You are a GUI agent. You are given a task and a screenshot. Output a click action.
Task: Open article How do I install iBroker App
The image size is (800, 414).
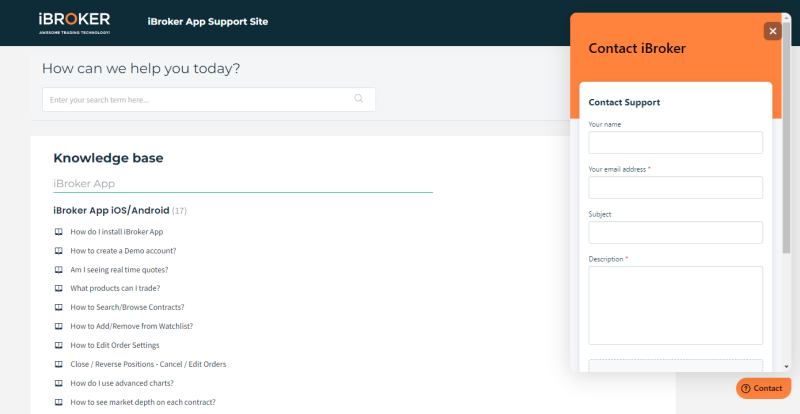[117, 232]
